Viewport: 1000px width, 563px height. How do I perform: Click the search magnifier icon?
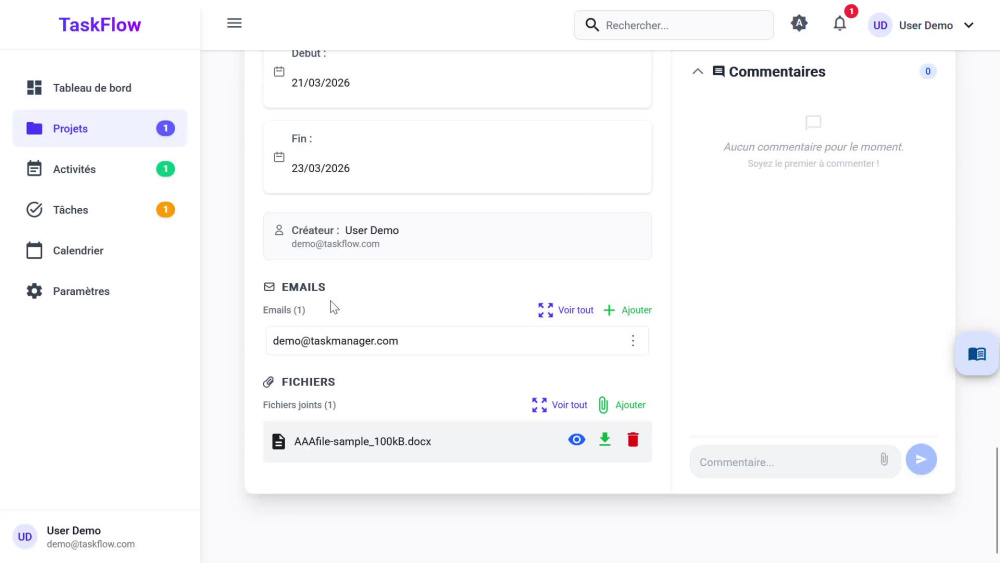592,25
